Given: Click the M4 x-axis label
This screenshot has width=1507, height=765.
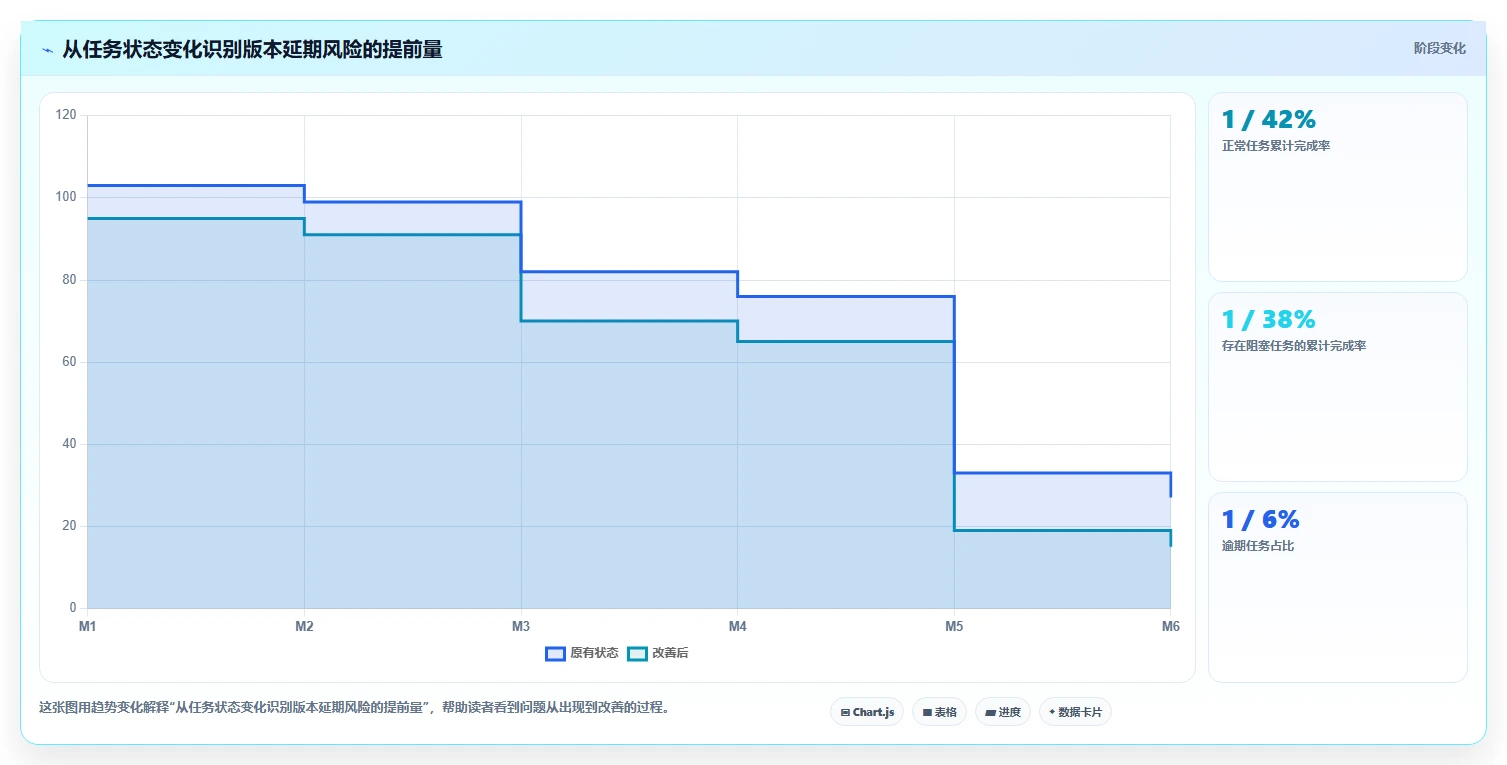Looking at the screenshot, I should coord(737,627).
